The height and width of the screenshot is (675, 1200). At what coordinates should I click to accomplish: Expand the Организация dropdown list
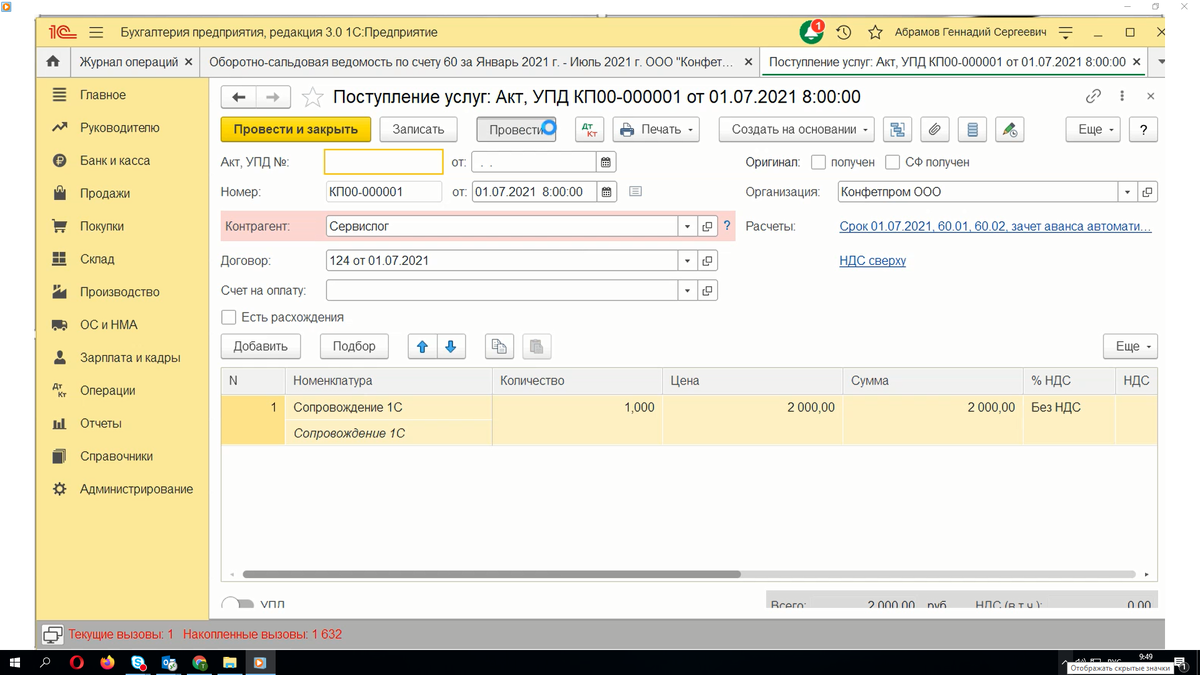point(1128,192)
